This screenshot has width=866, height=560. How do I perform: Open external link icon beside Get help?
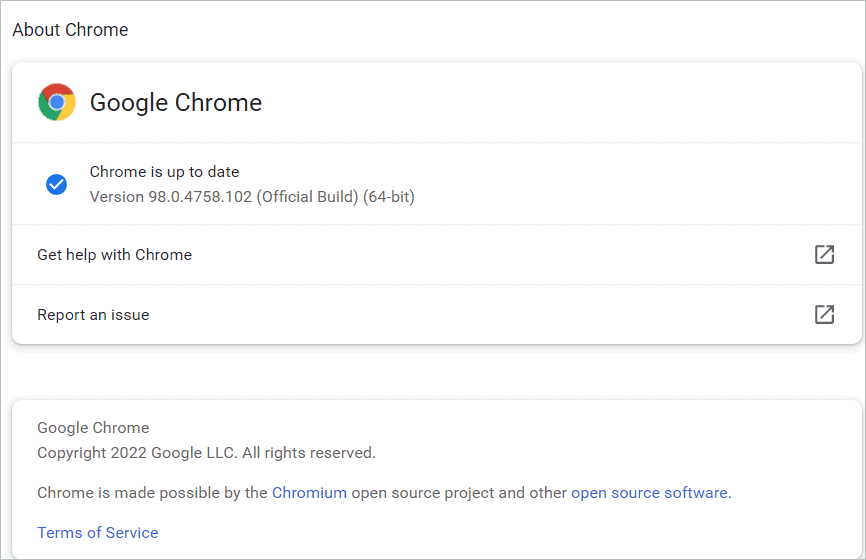[824, 254]
